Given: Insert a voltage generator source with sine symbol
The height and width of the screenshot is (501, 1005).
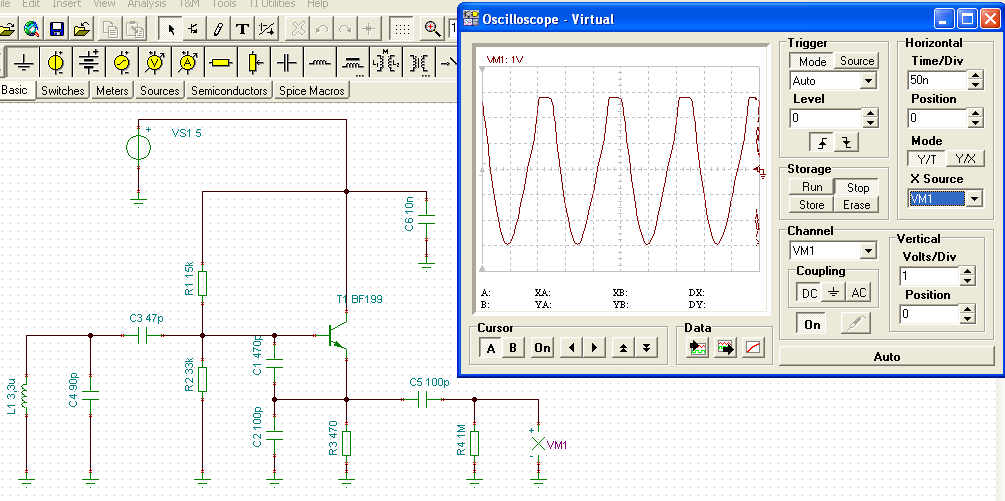Looking at the screenshot, I should [121, 62].
